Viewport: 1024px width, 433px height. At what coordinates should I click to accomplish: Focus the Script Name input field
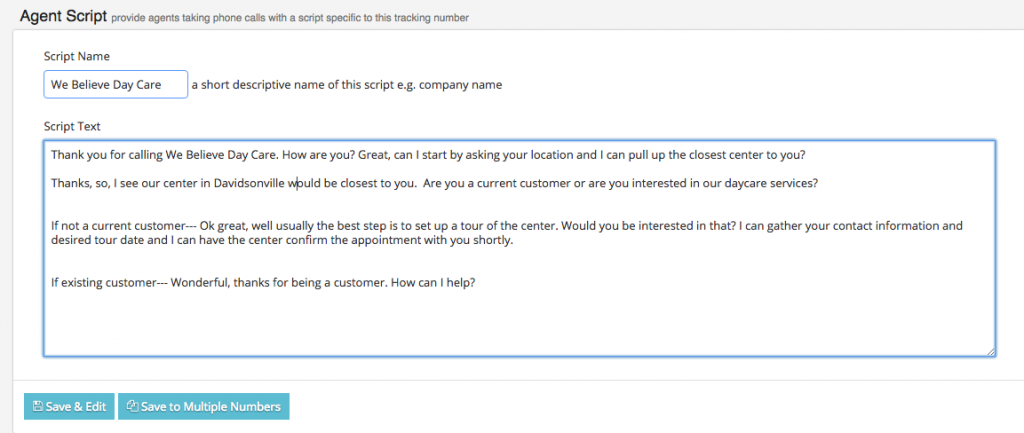click(x=115, y=85)
